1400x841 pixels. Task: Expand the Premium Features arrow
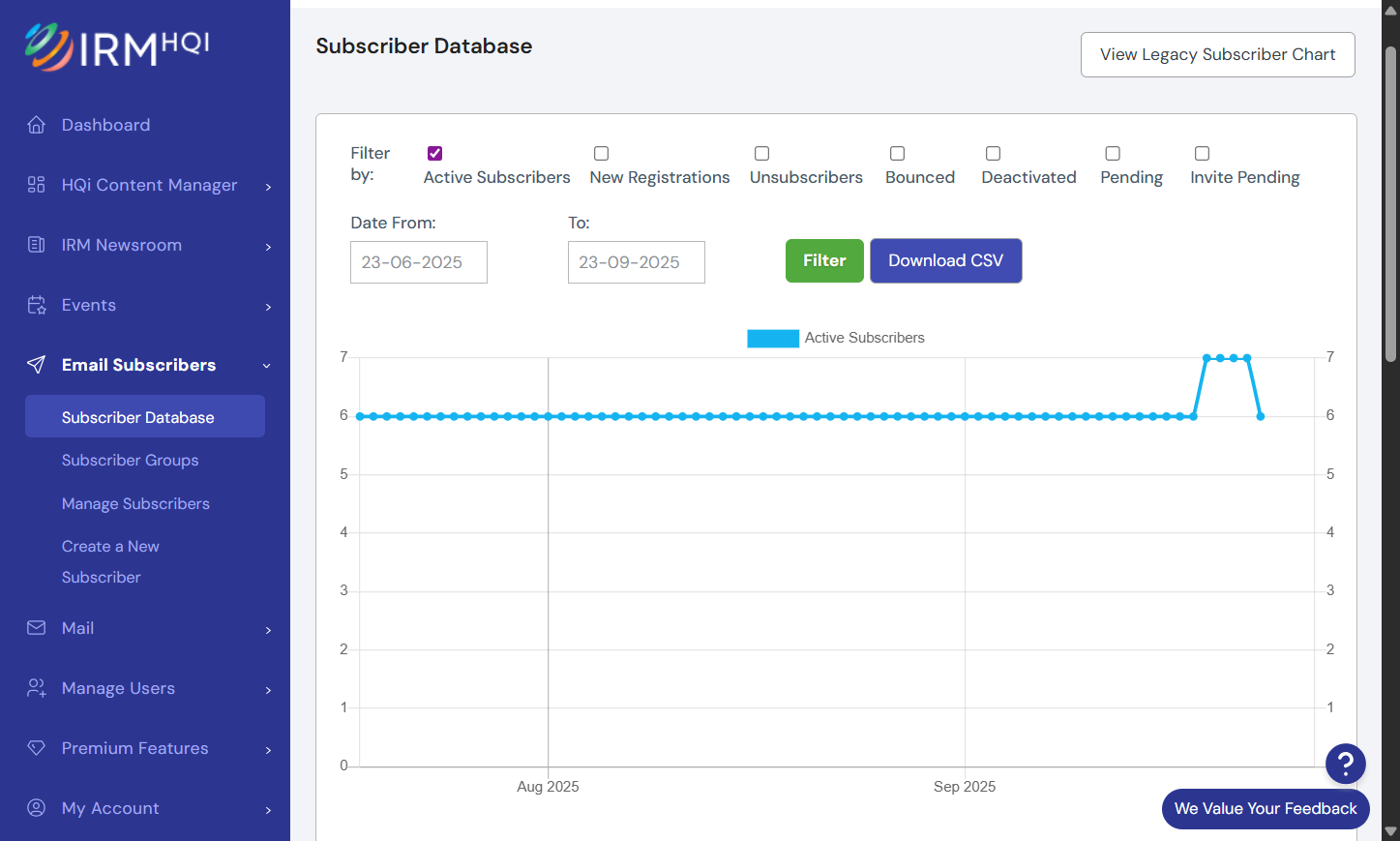[268, 750]
